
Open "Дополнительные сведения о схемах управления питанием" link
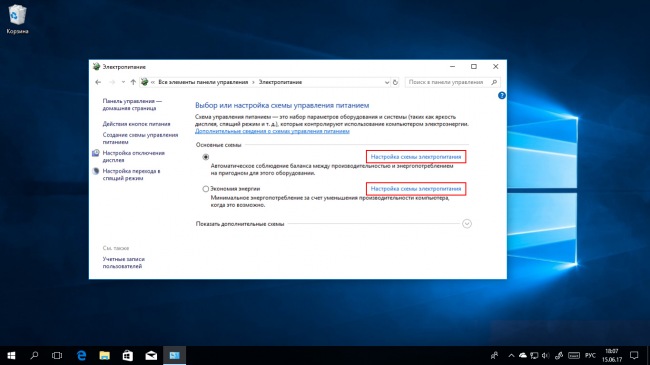click(272, 131)
